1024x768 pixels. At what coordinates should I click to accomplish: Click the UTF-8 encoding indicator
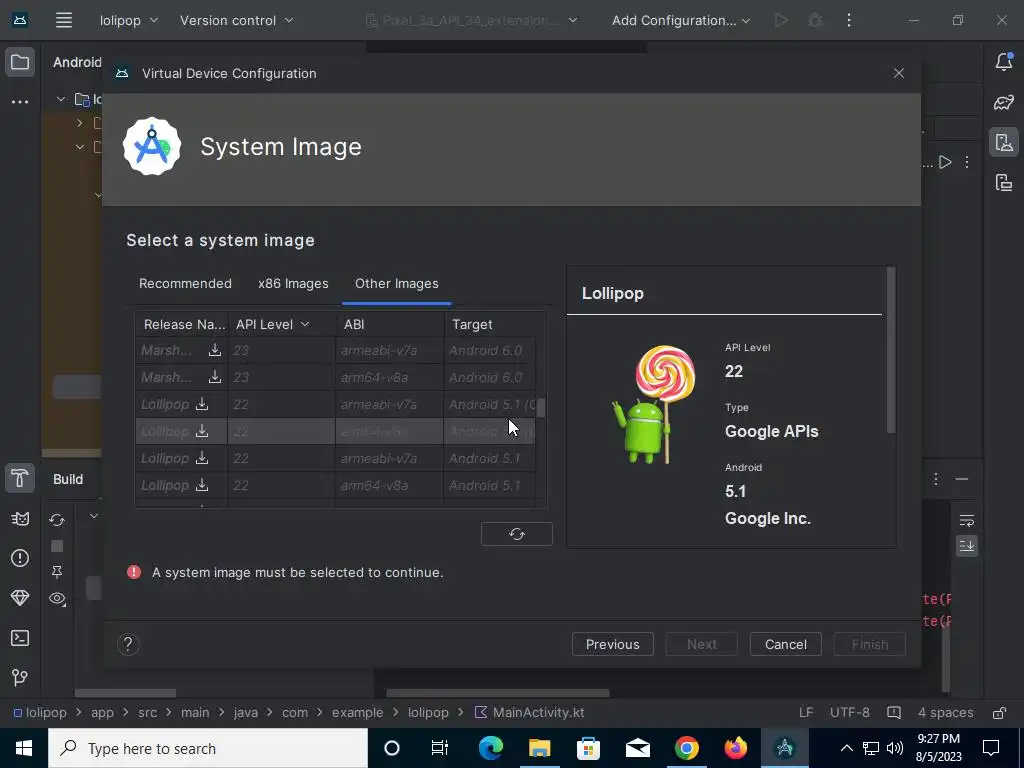tap(849, 712)
